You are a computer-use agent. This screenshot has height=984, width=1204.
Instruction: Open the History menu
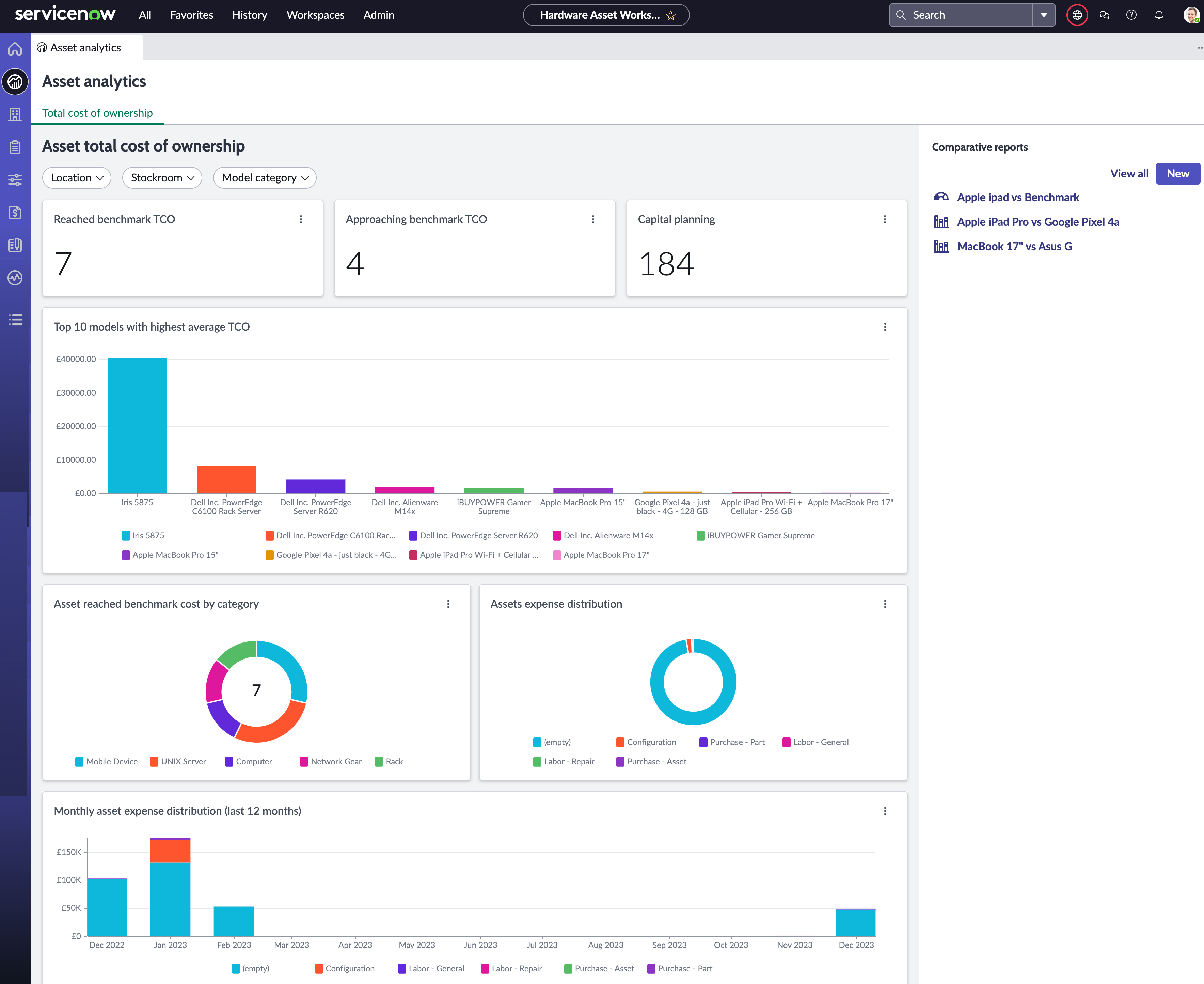click(x=250, y=15)
